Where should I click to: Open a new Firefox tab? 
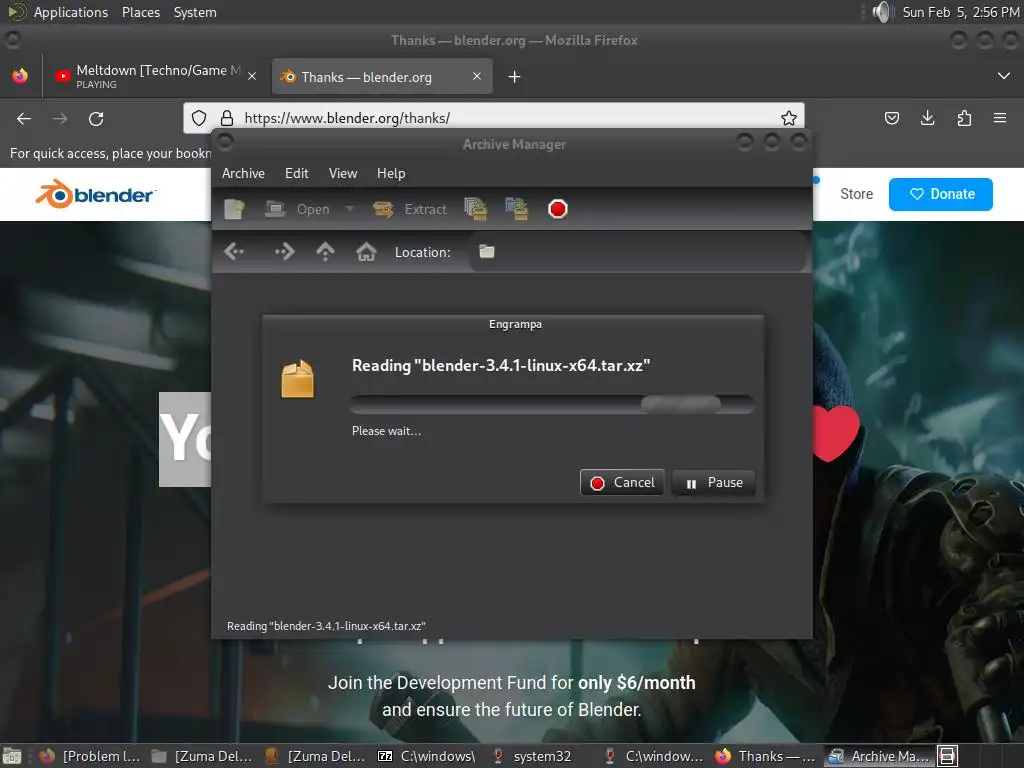click(515, 77)
